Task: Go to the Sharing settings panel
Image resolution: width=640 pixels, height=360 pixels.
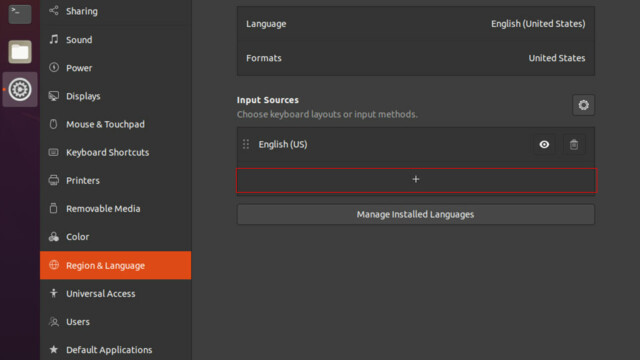Action: [x=116, y=11]
